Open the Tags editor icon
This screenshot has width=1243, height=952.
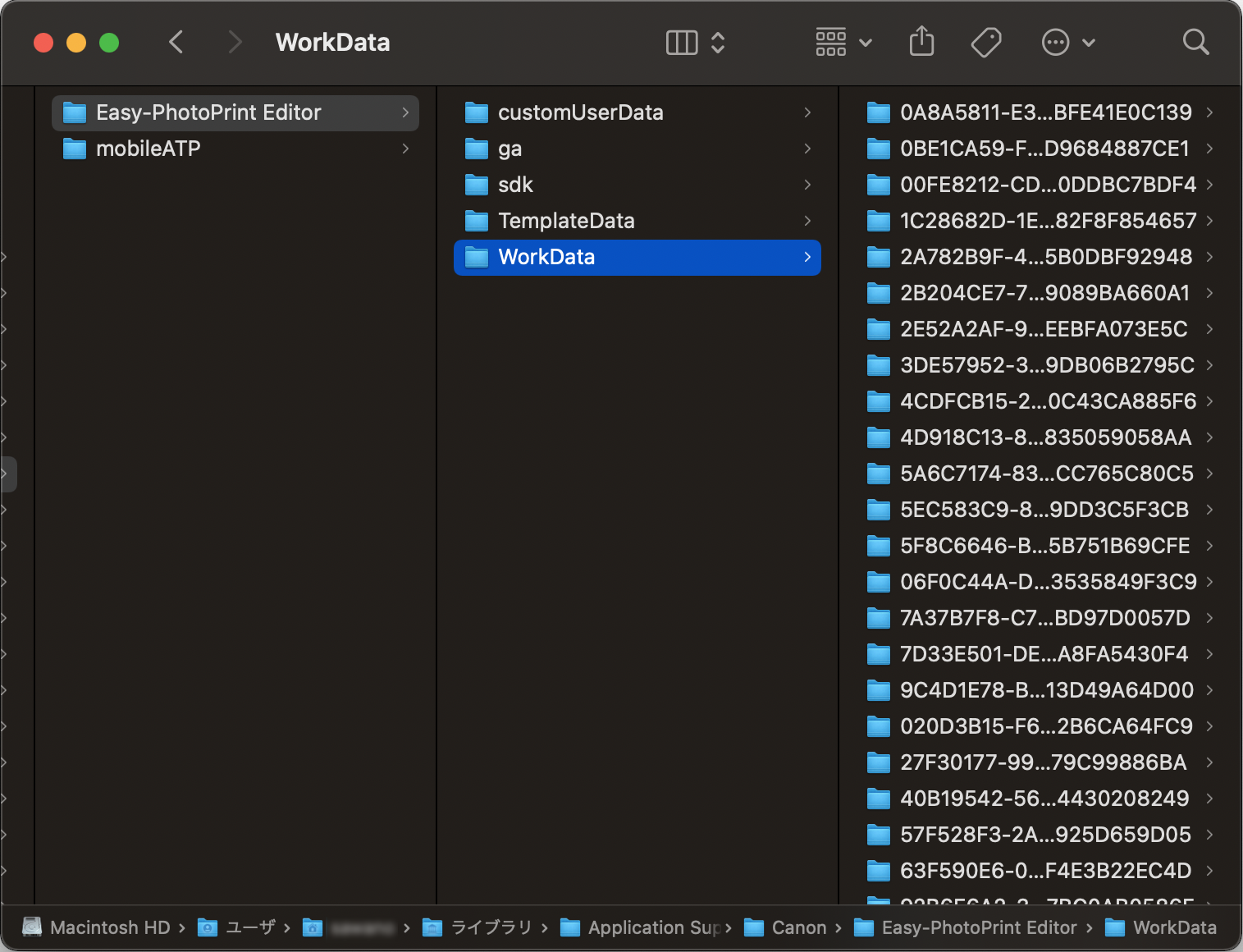pos(985,42)
